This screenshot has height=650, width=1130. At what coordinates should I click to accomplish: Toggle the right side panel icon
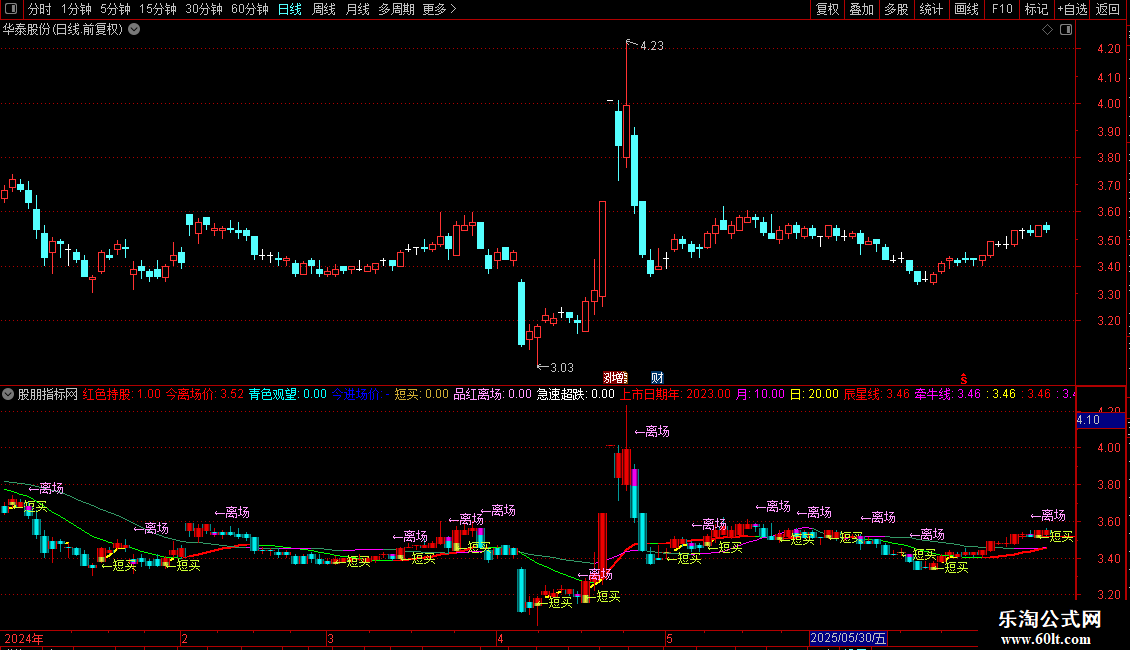pos(1066,30)
